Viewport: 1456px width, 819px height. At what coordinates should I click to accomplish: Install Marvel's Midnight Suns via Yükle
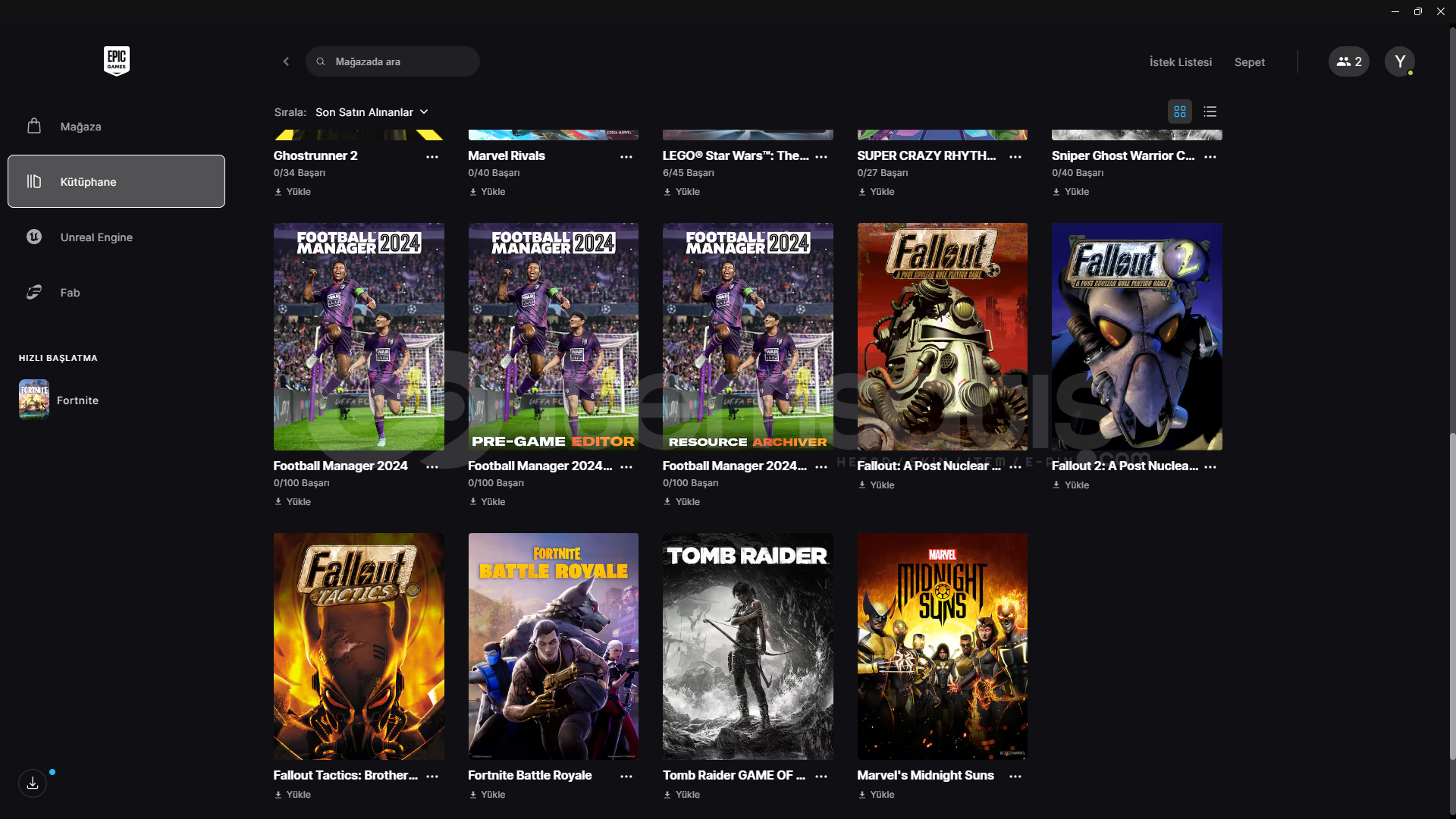click(876, 795)
